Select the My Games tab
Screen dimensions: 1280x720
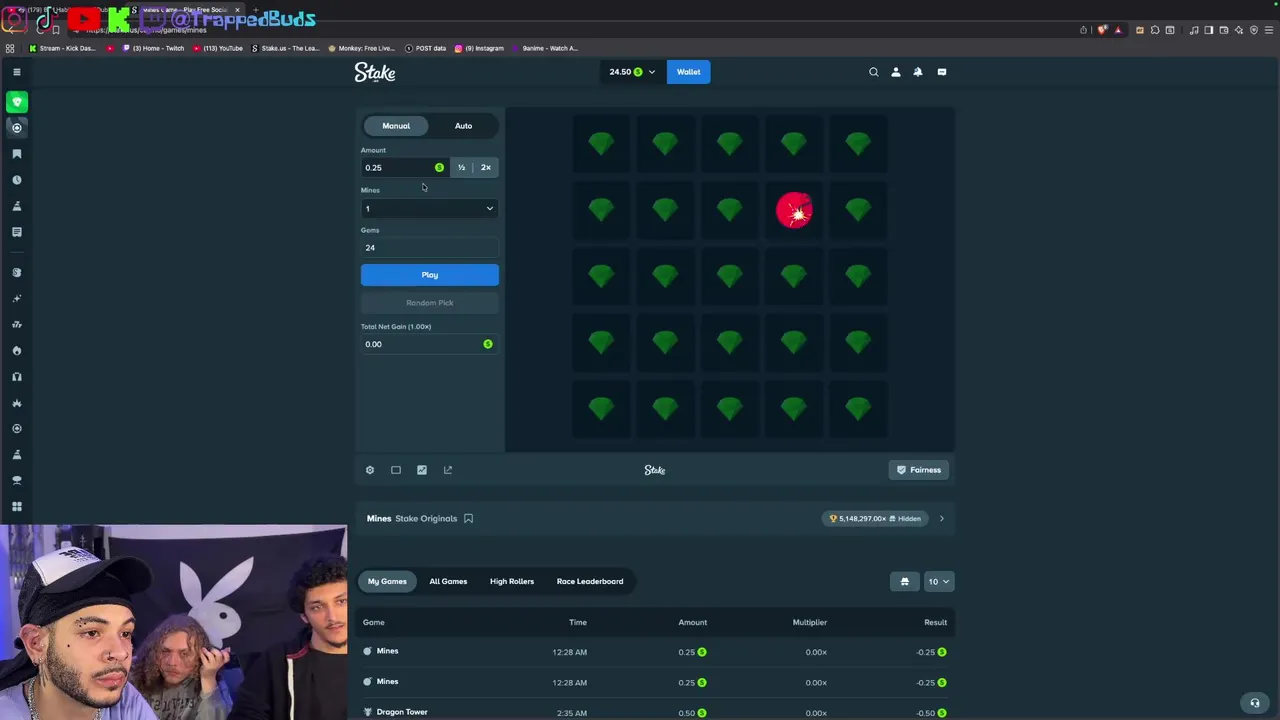pos(387,582)
